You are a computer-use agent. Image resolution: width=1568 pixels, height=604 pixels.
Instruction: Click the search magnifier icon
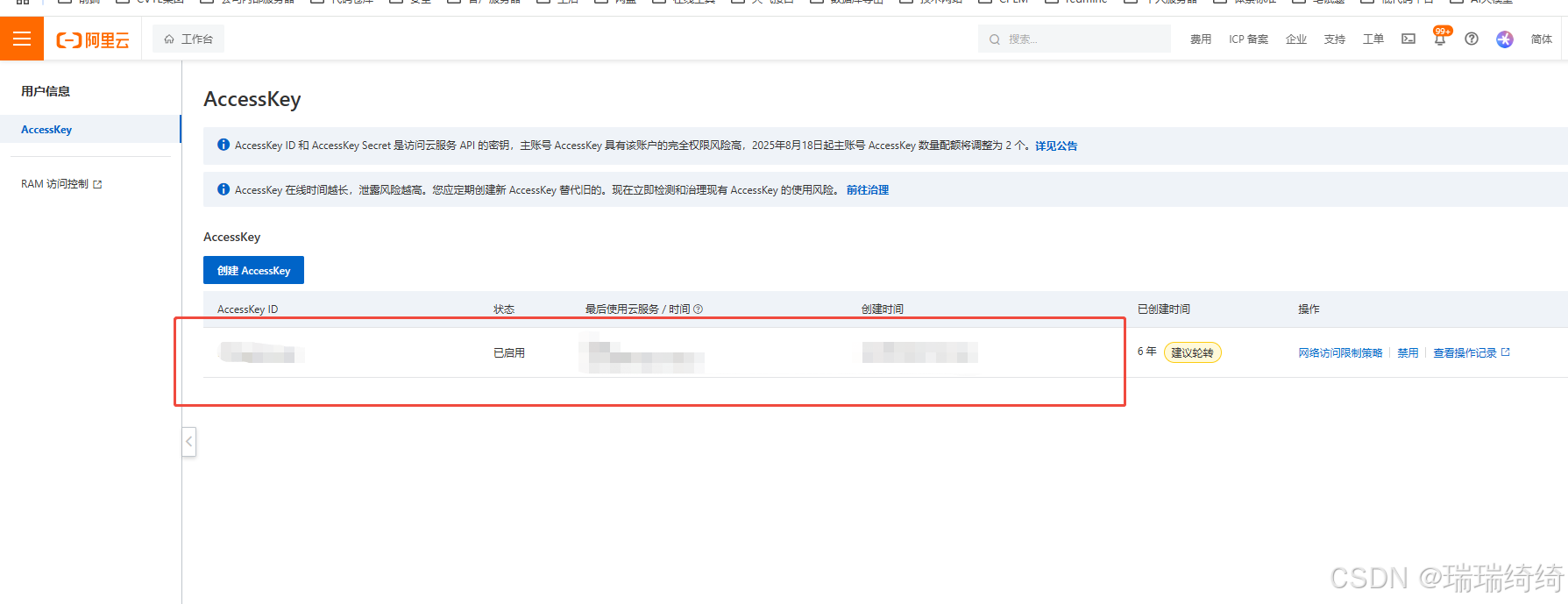coord(995,39)
